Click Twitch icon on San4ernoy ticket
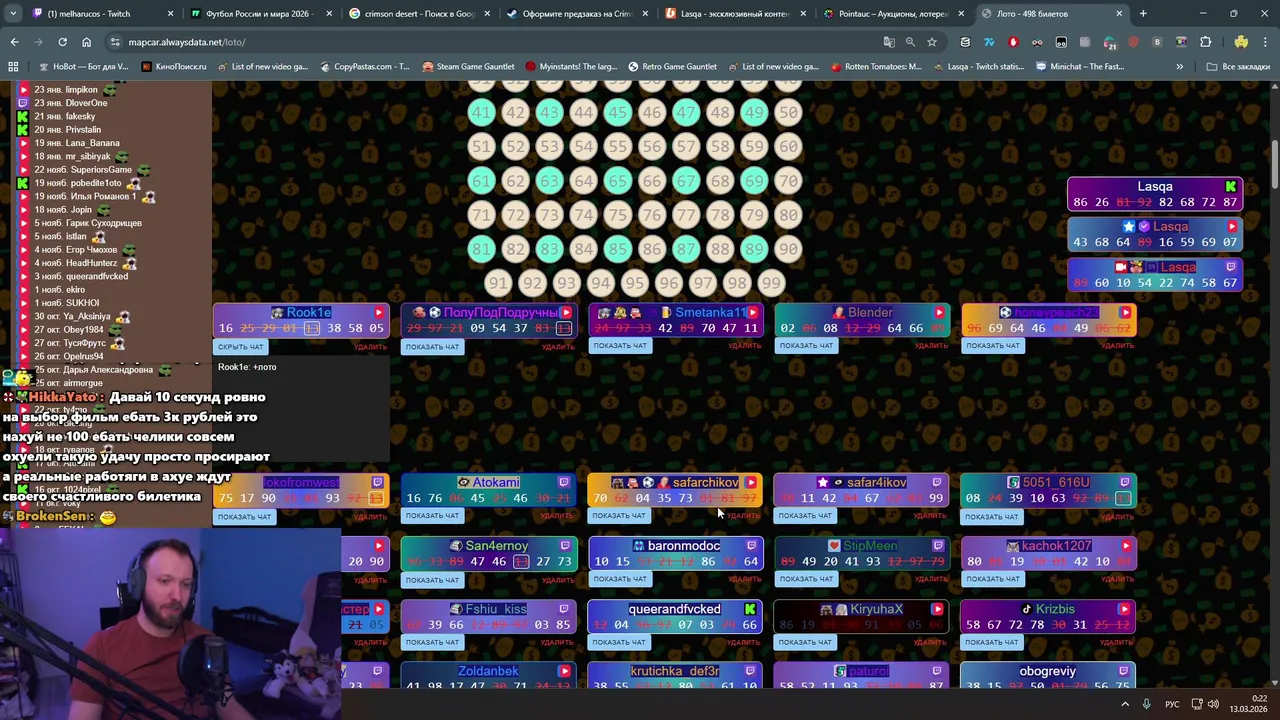Image resolution: width=1280 pixels, height=720 pixels. (565, 546)
